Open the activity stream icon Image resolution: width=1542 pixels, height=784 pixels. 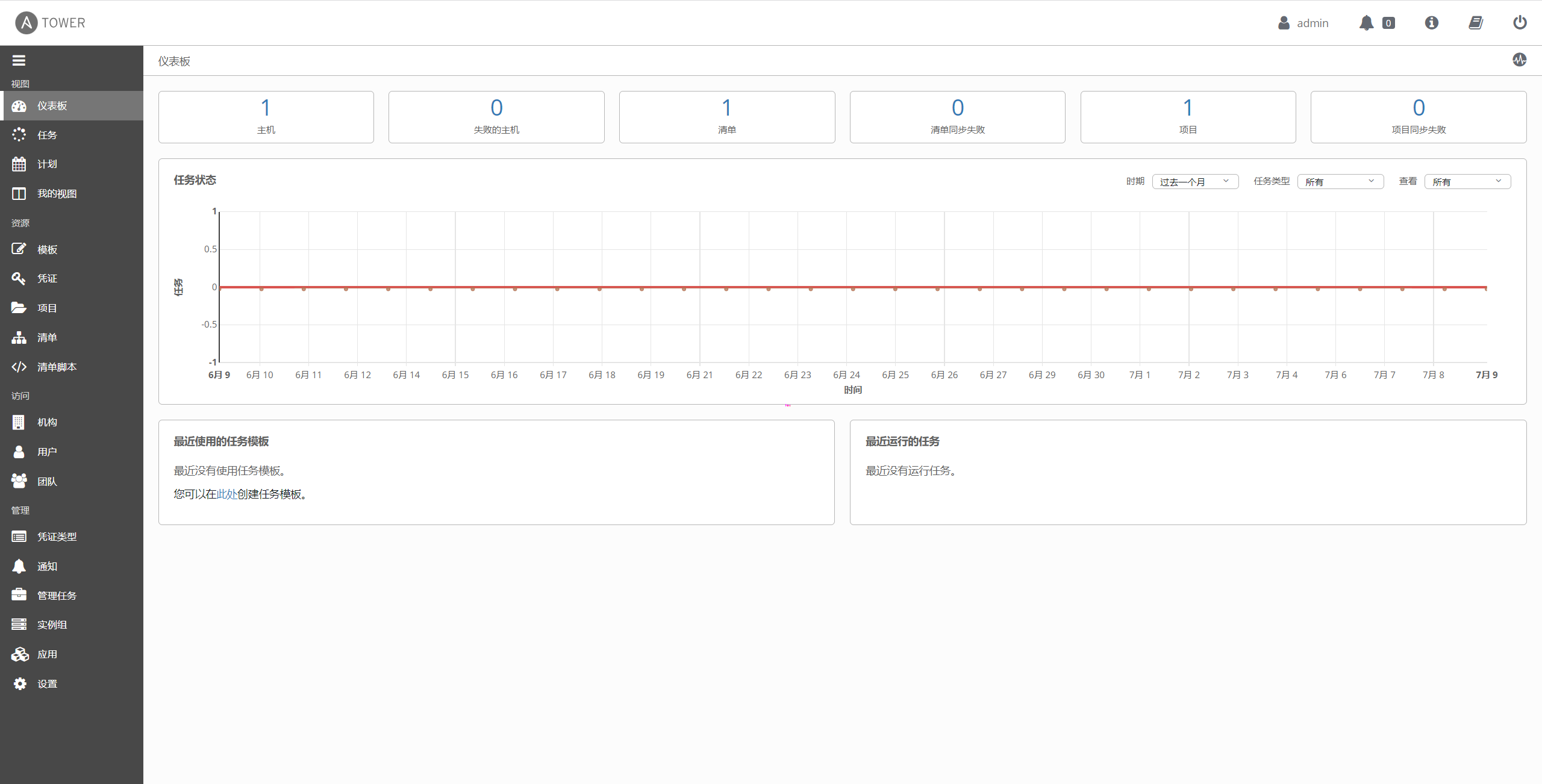1519,60
